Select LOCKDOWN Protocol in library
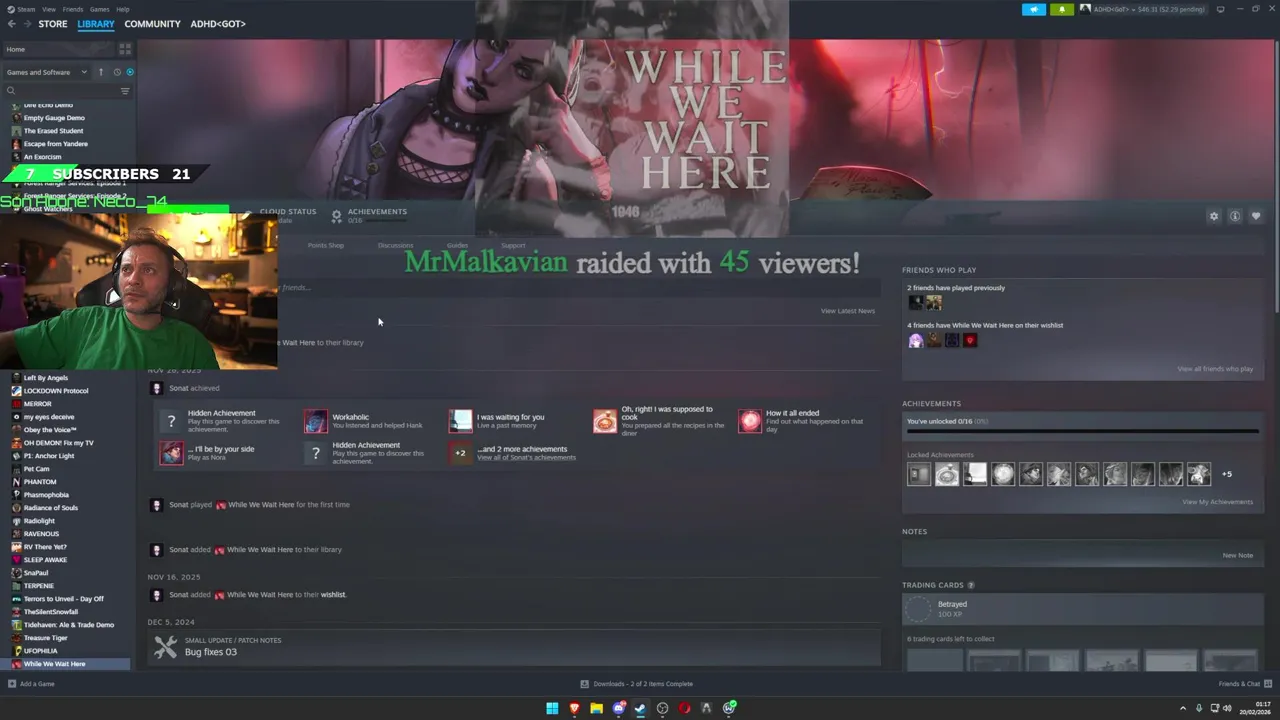This screenshot has width=1280, height=720. coord(56,391)
